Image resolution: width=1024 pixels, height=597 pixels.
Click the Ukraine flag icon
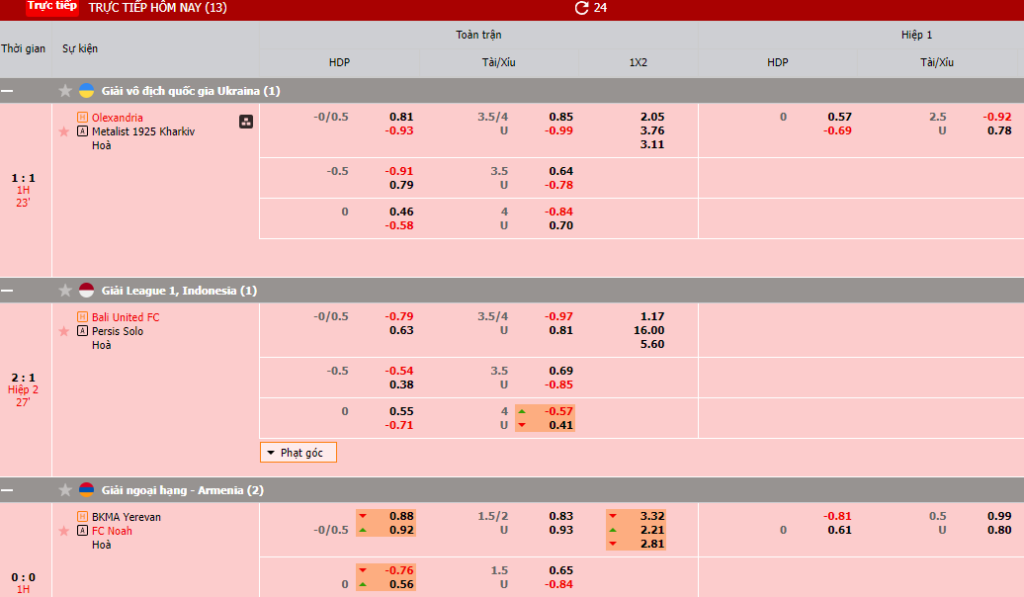tap(87, 91)
